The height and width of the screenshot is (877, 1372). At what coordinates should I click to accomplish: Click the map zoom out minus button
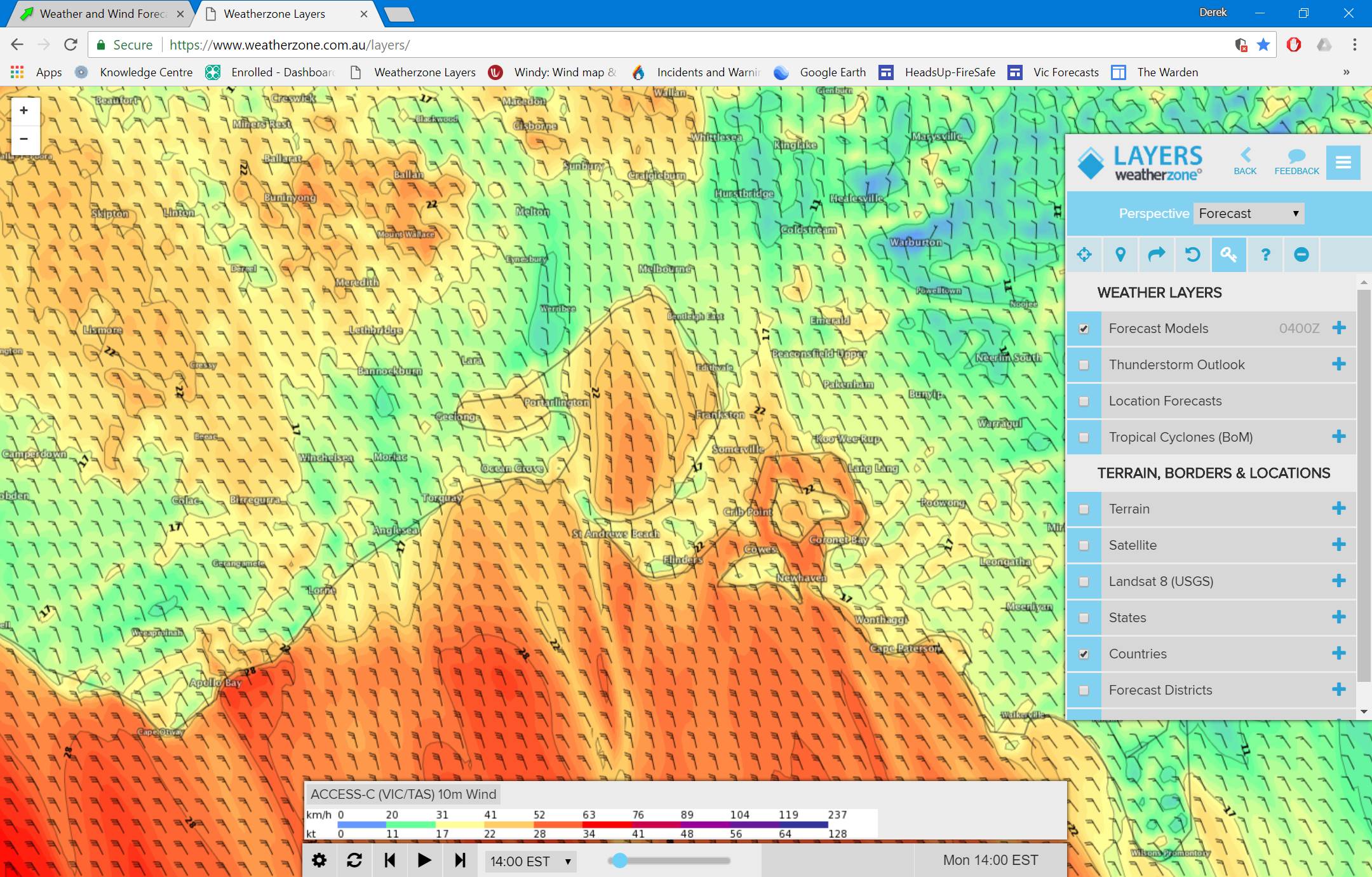click(24, 139)
